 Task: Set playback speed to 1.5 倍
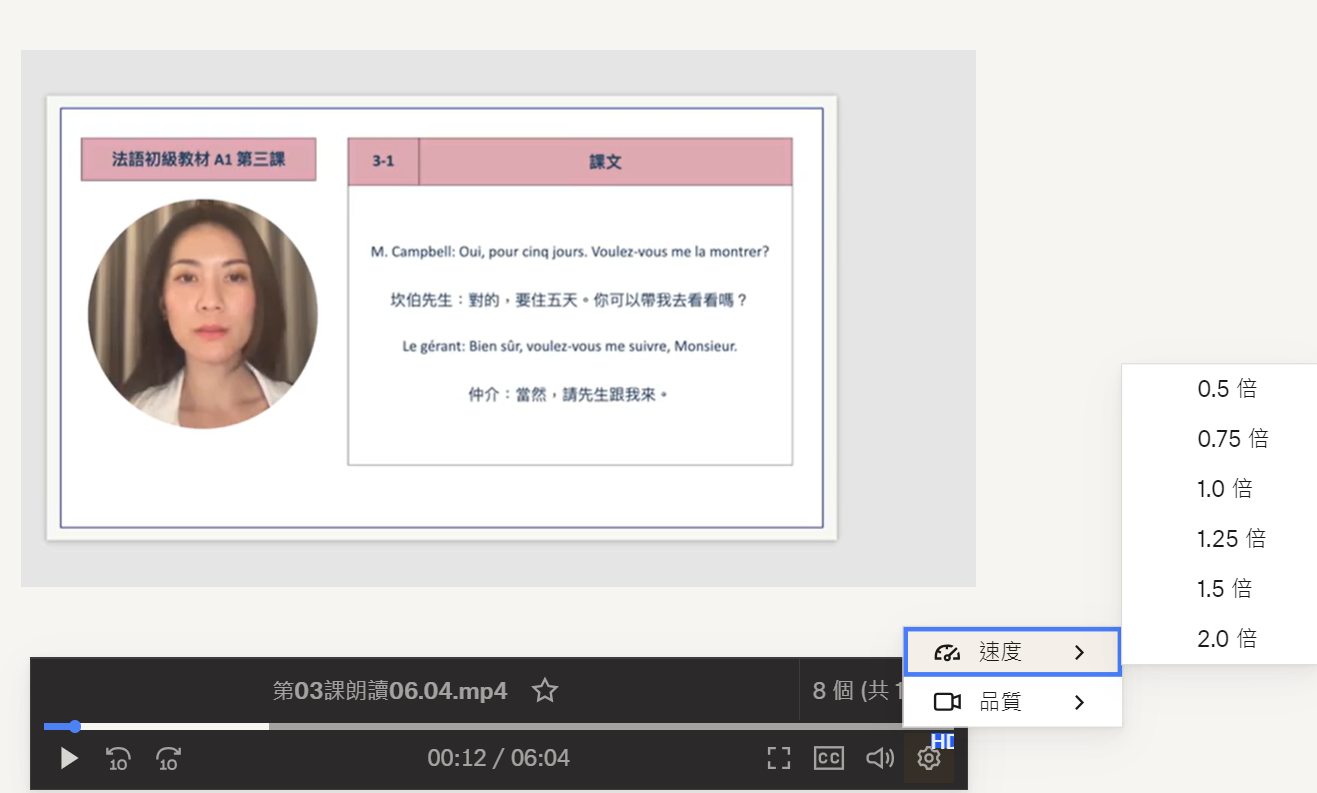(1225, 589)
